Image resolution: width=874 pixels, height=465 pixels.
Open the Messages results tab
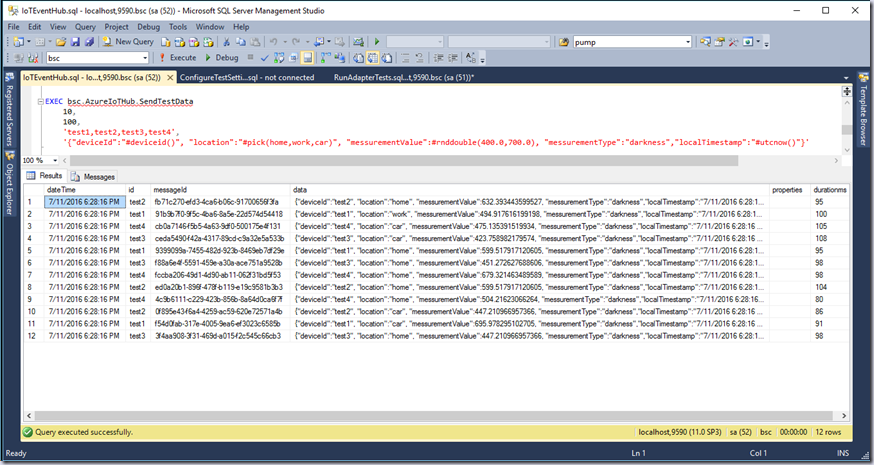pos(93,177)
